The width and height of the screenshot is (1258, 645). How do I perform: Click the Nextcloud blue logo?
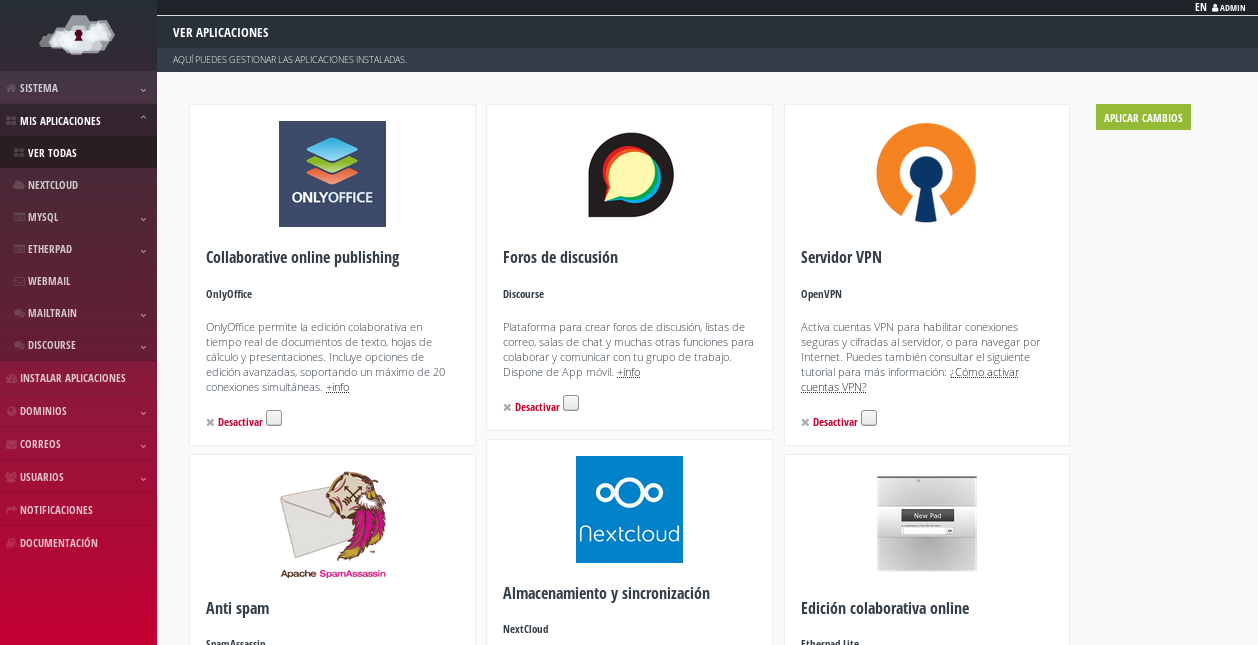[x=629, y=509]
